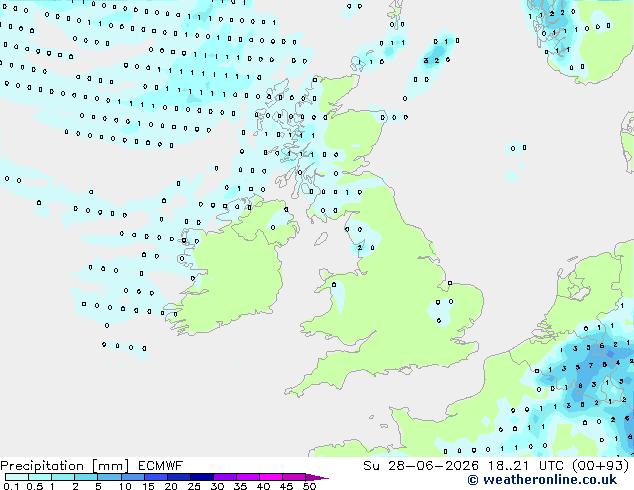Click the "0.1" legend scale label
This screenshot has height=490, width=634.
click(x=11, y=486)
